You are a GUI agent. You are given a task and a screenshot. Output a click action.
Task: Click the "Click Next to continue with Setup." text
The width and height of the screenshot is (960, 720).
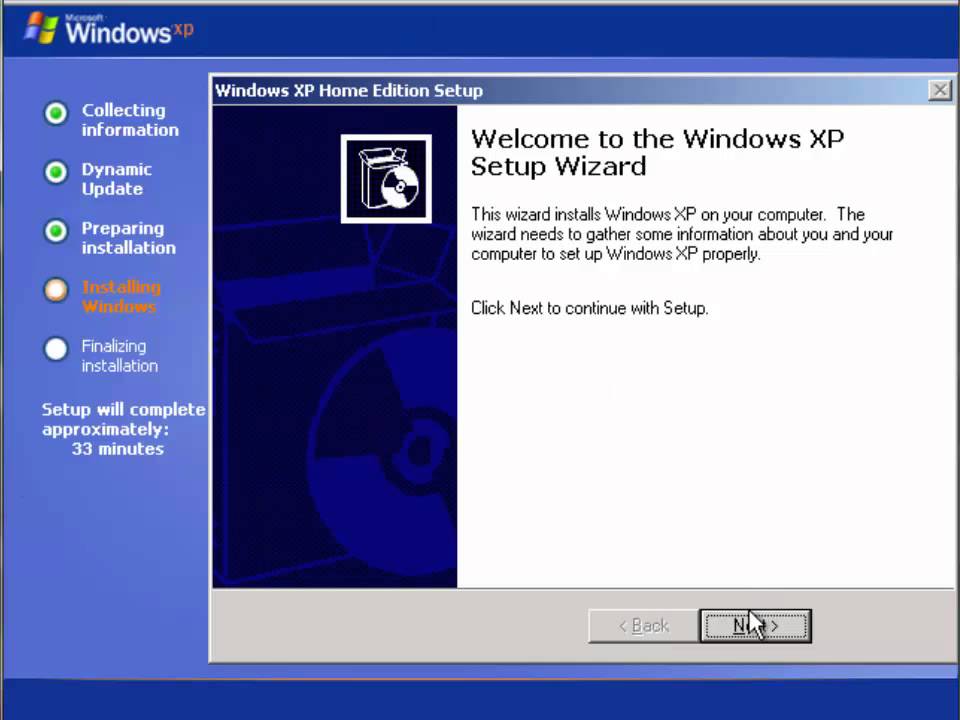[x=590, y=308]
